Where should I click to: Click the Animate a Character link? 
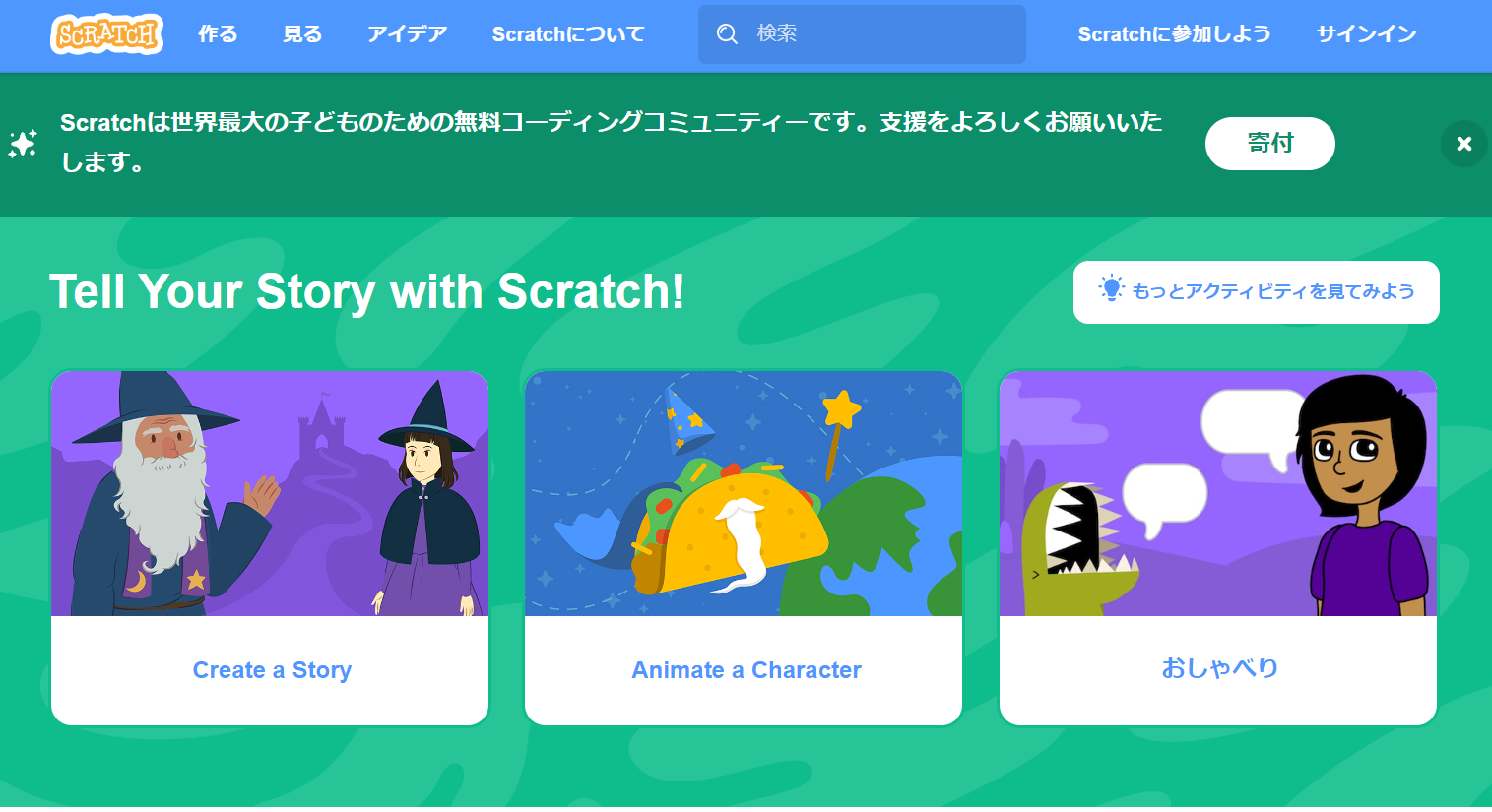pyautogui.click(x=746, y=670)
